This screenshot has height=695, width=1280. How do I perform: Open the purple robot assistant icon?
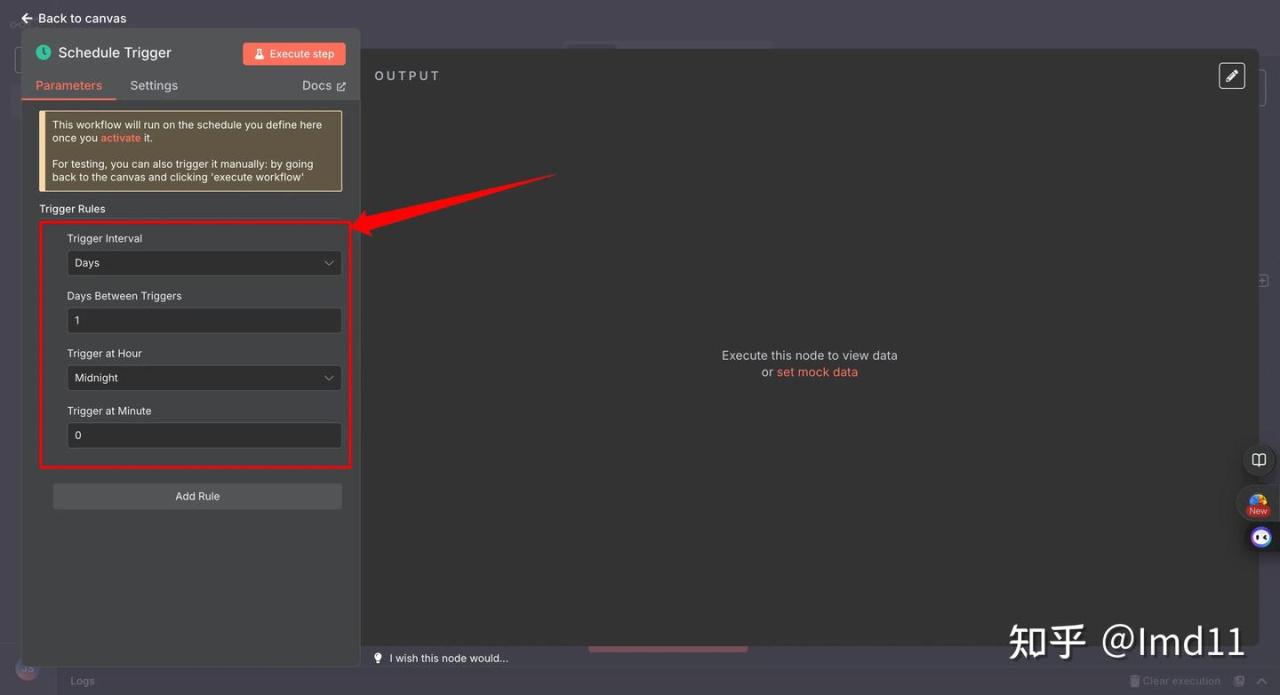tap(1261, 538)
